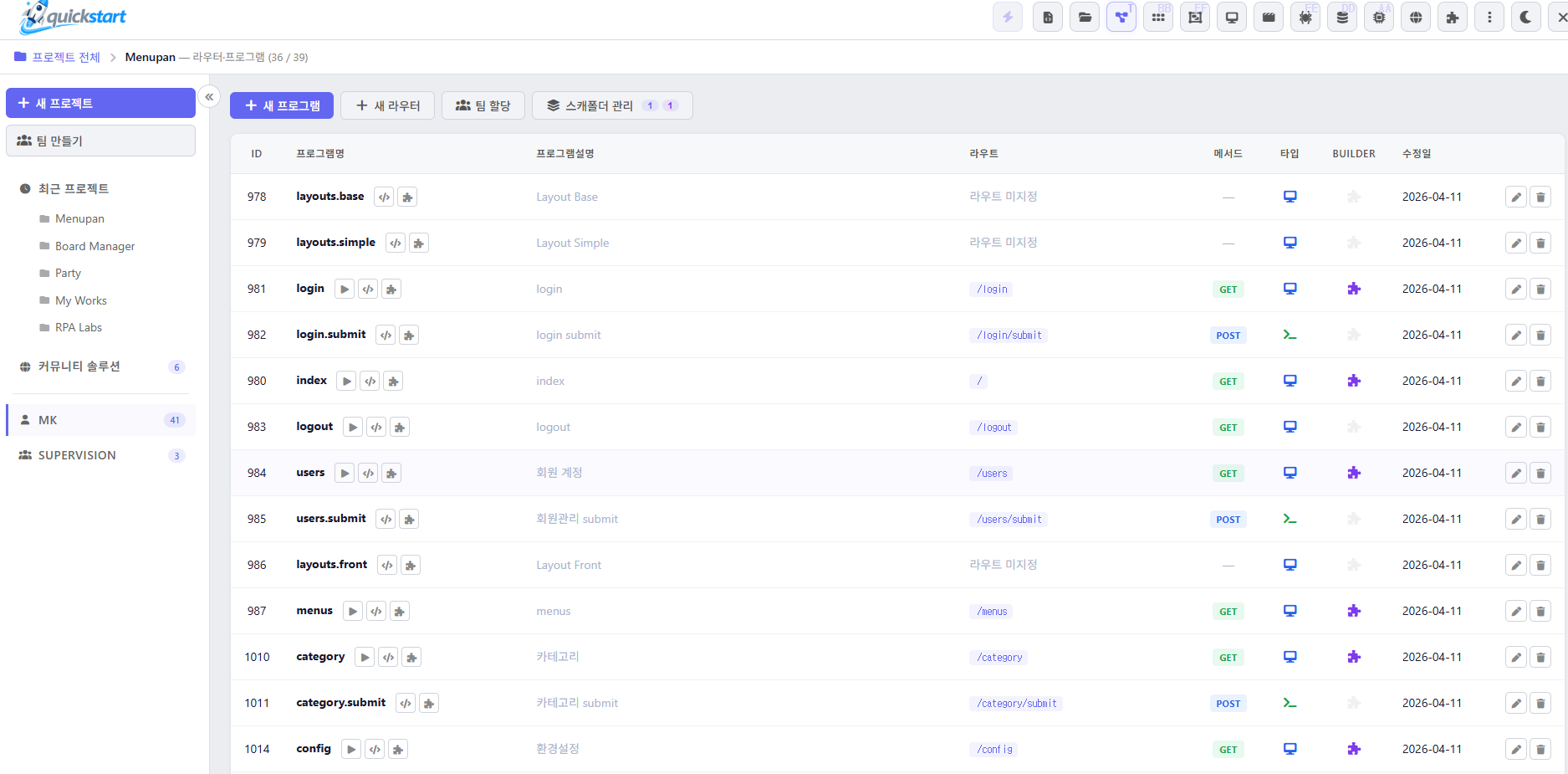Image resolution: width=1568 pixels, height=774 pixels.
Task: Toggle dark mode with the moon icon
Action: tap(1526, 17)
